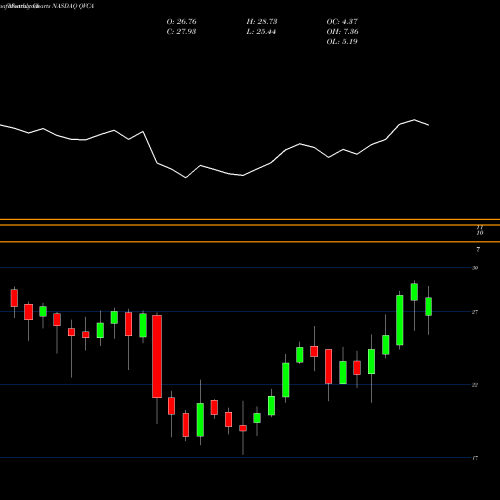
Task: Select the OC: 4.37 reading
Action: point(342,22)
